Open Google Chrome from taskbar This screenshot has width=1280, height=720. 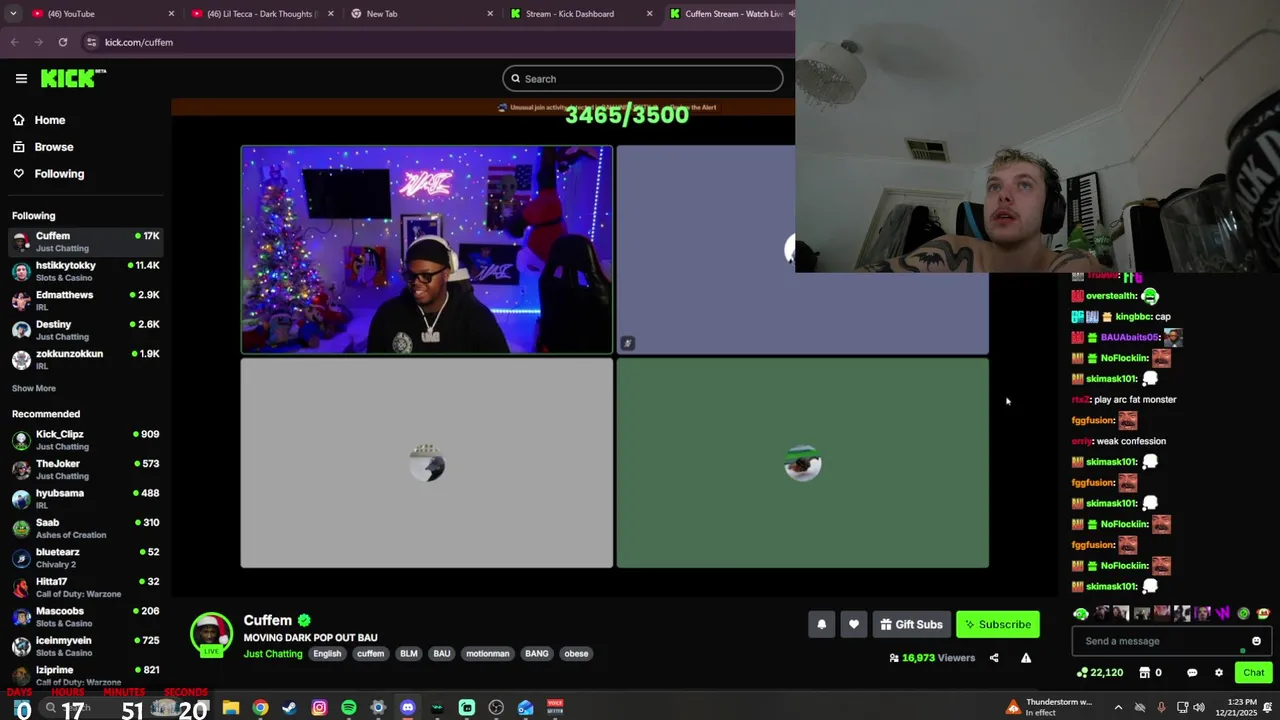260,708
